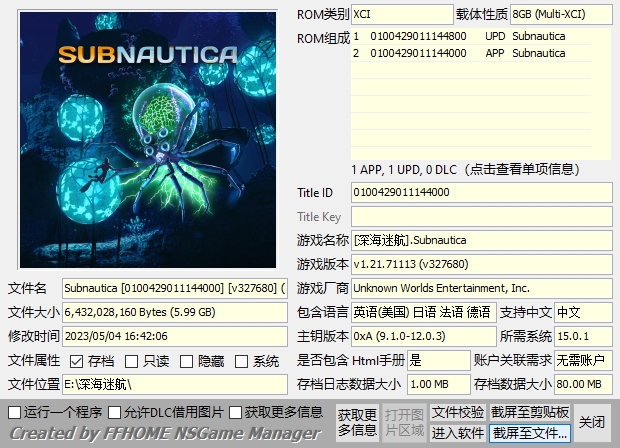Enable the 运行一个程序 option
Screen dimensions: 620x448
point(14,412)
